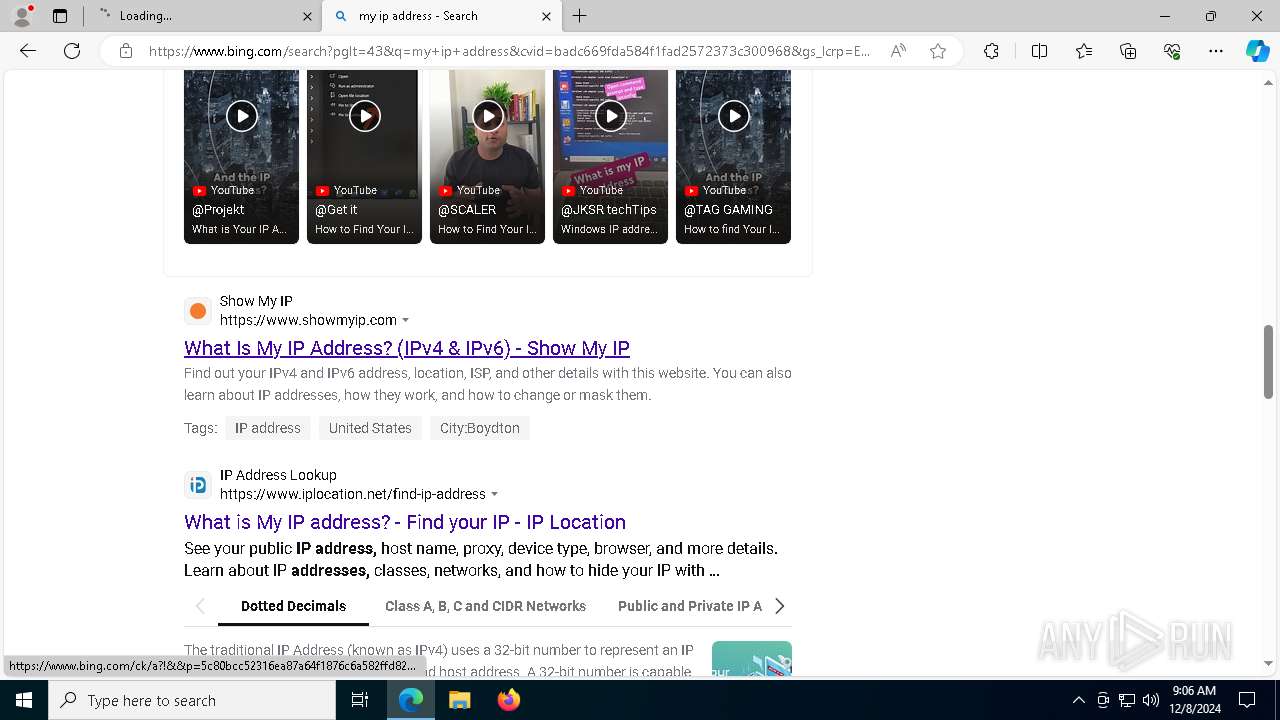Screen dimensions: 1280x720
Task: Open the Collections panel
Action: tap(1128, 51)
